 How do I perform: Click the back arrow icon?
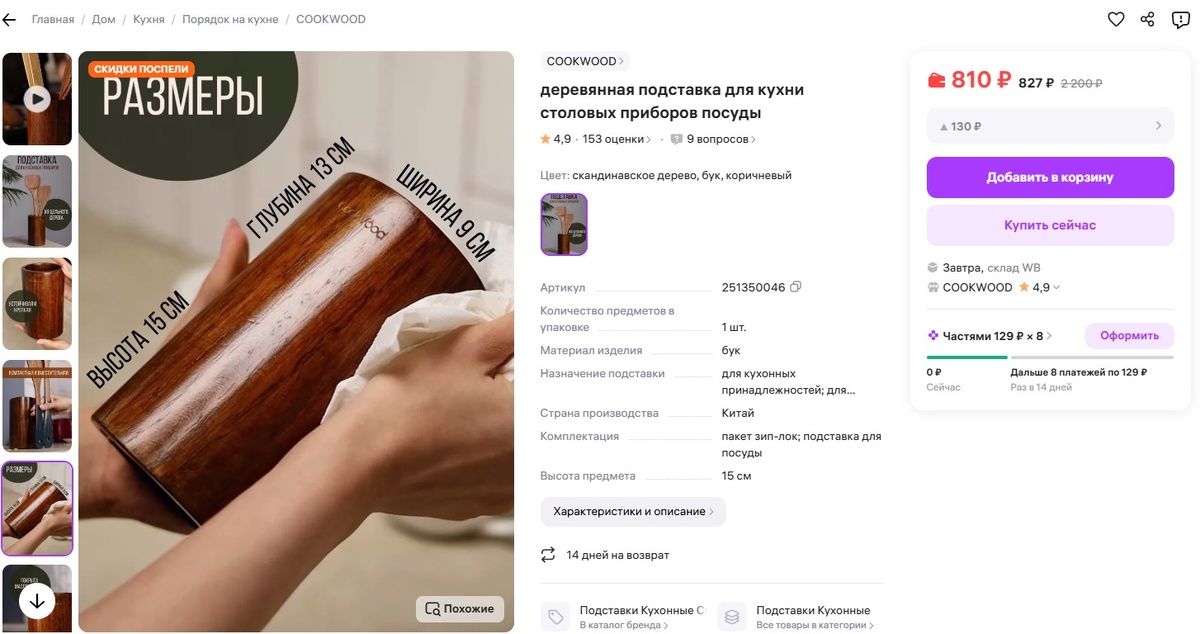pos(10,19)
